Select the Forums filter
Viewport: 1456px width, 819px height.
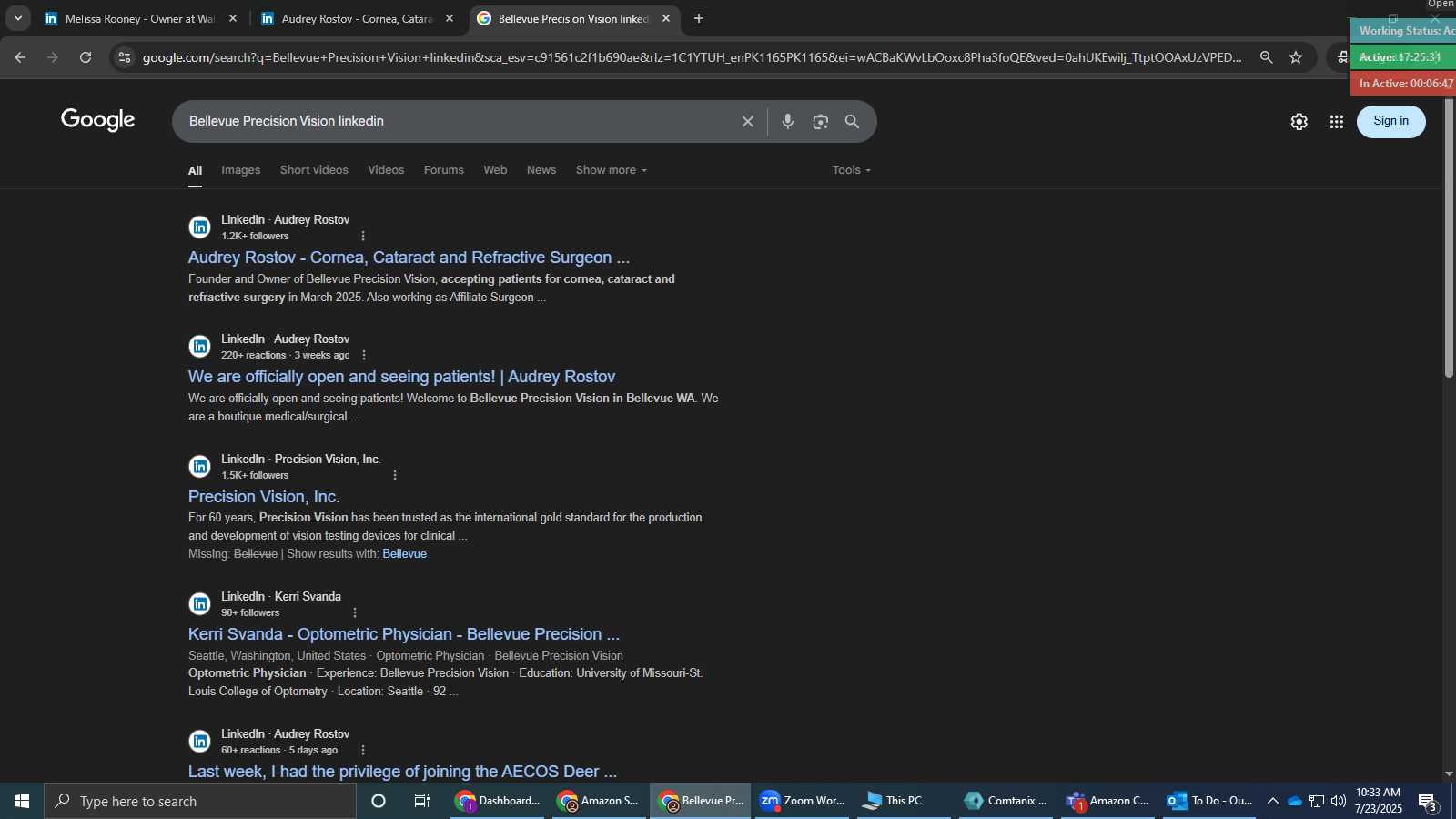pos(444,170)
